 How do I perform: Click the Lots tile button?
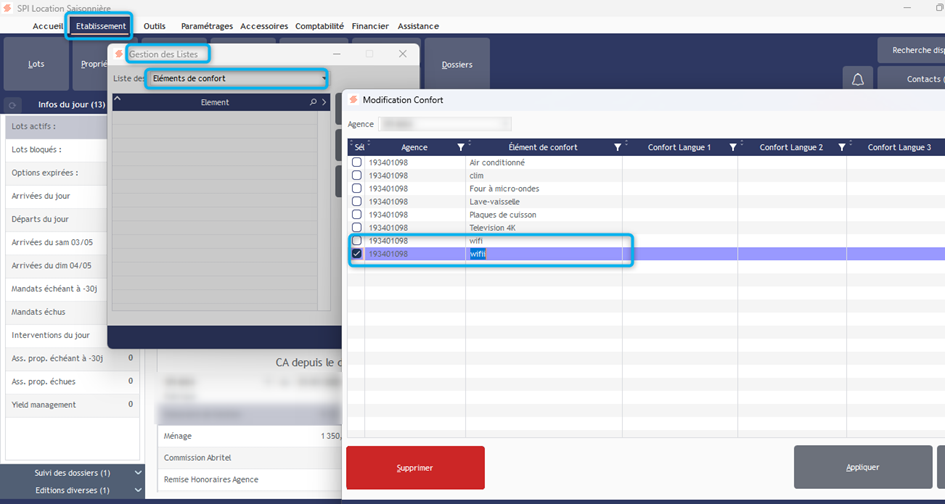pyautogui.click(x=36, y=64)
